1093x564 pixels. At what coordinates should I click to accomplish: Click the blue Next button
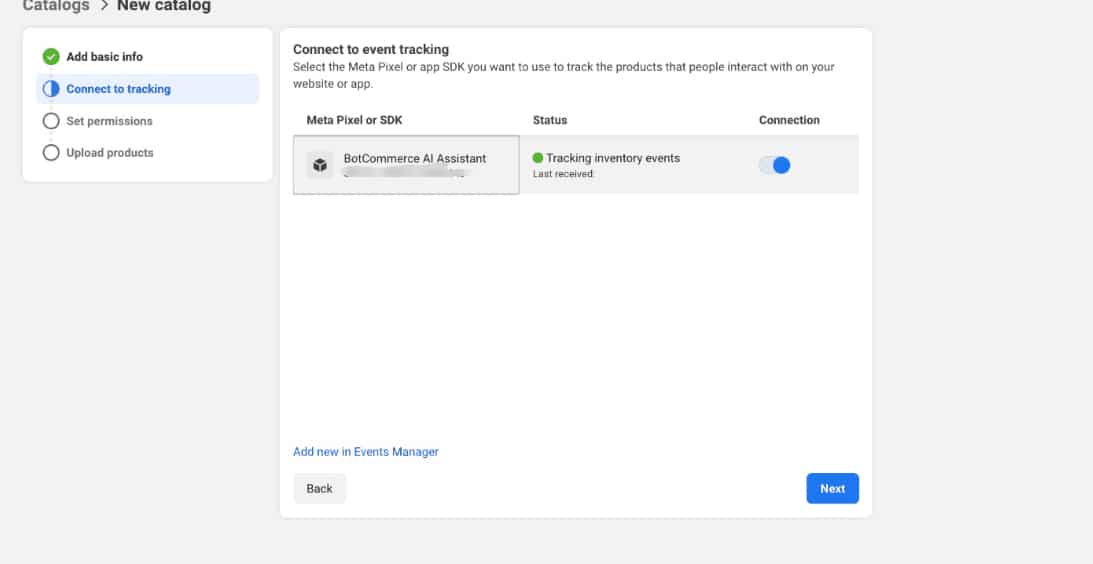(x=832, y=488)
